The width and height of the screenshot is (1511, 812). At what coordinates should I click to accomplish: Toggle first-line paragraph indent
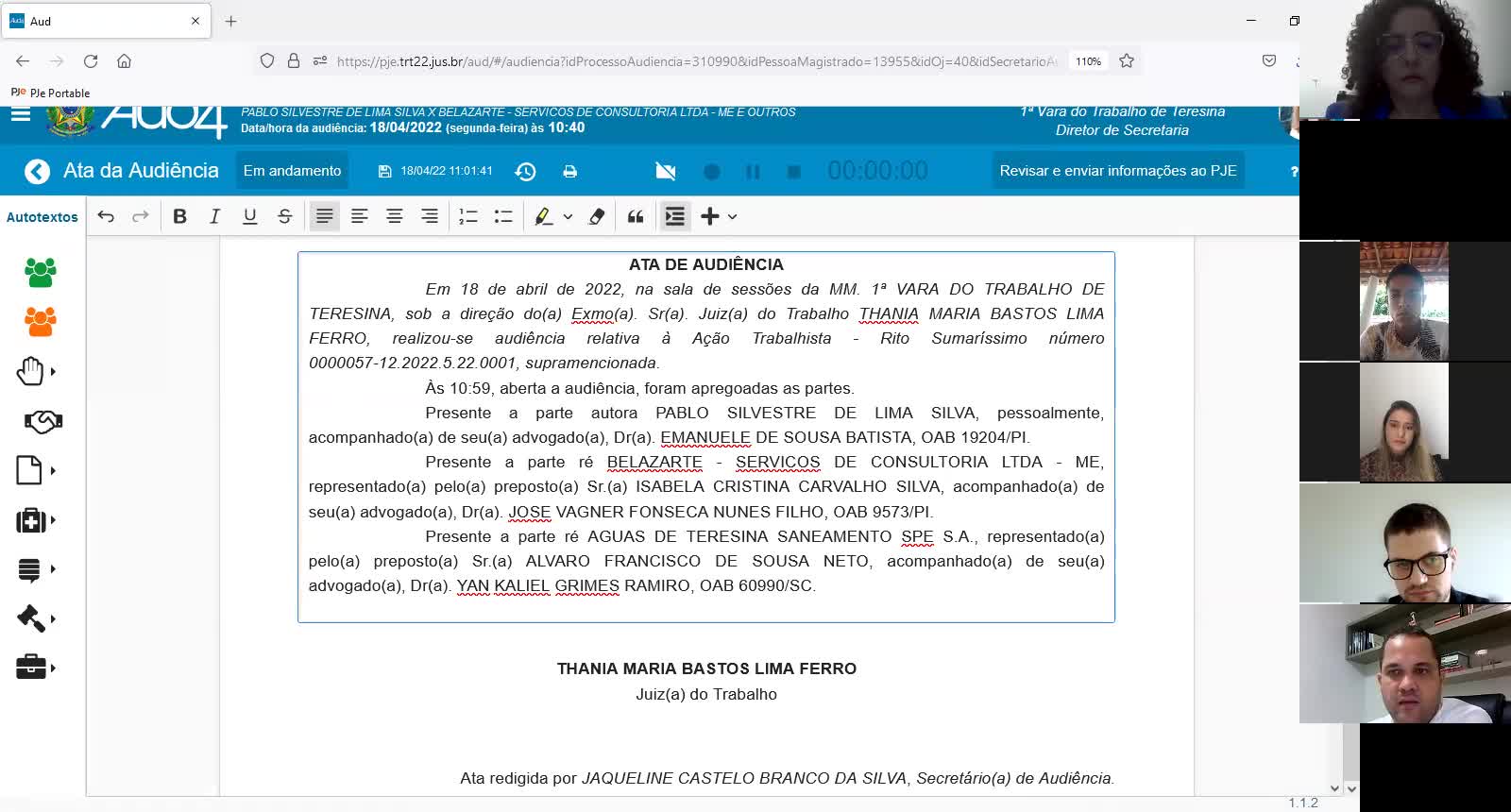675,216
